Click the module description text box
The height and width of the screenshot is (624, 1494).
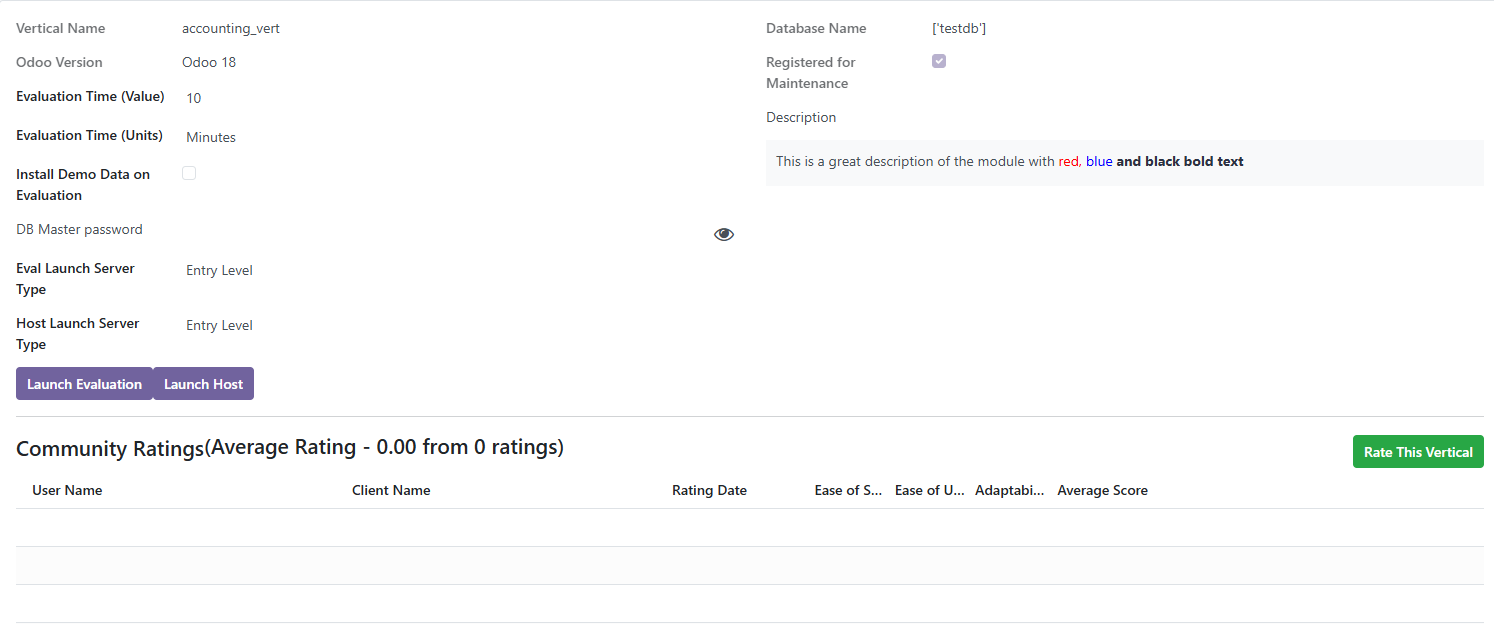[x=1125, y=162]
